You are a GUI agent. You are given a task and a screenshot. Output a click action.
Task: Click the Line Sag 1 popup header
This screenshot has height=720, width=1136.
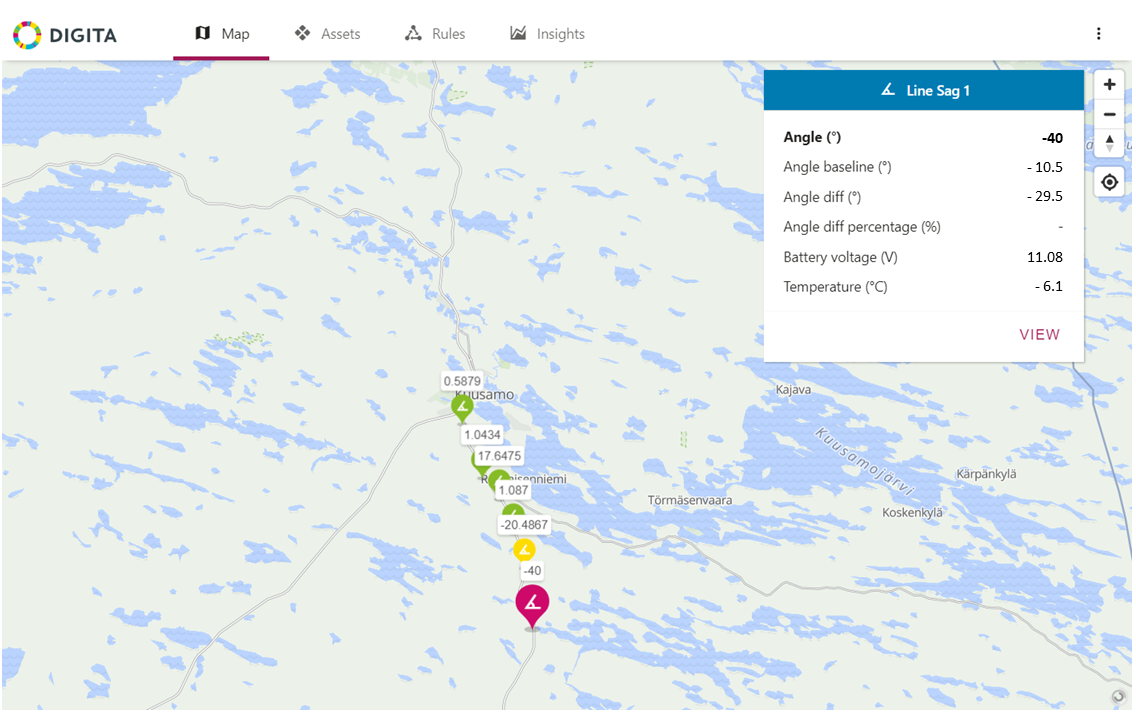tap(924, 91)
